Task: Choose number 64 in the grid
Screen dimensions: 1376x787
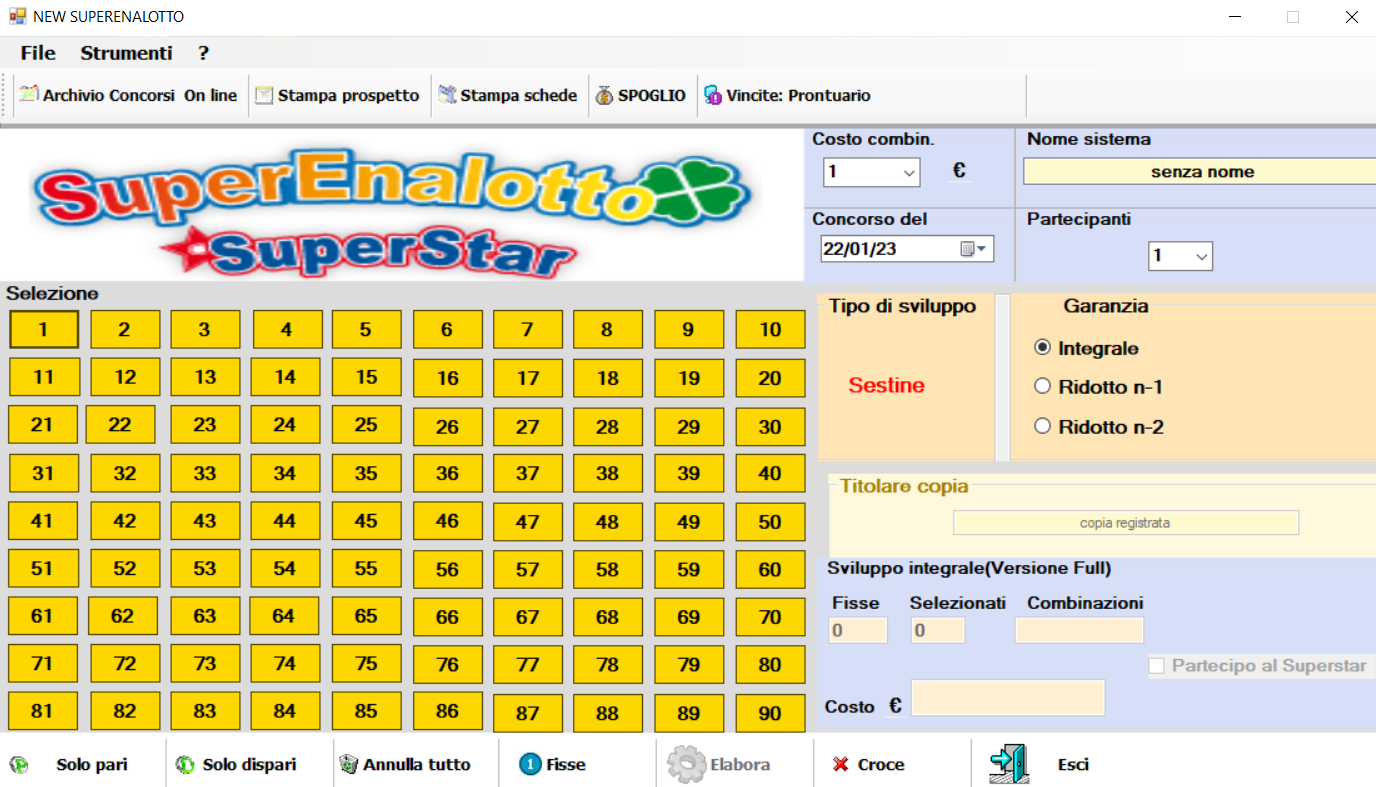Action: pyautogui.click(x=284, y=616)
